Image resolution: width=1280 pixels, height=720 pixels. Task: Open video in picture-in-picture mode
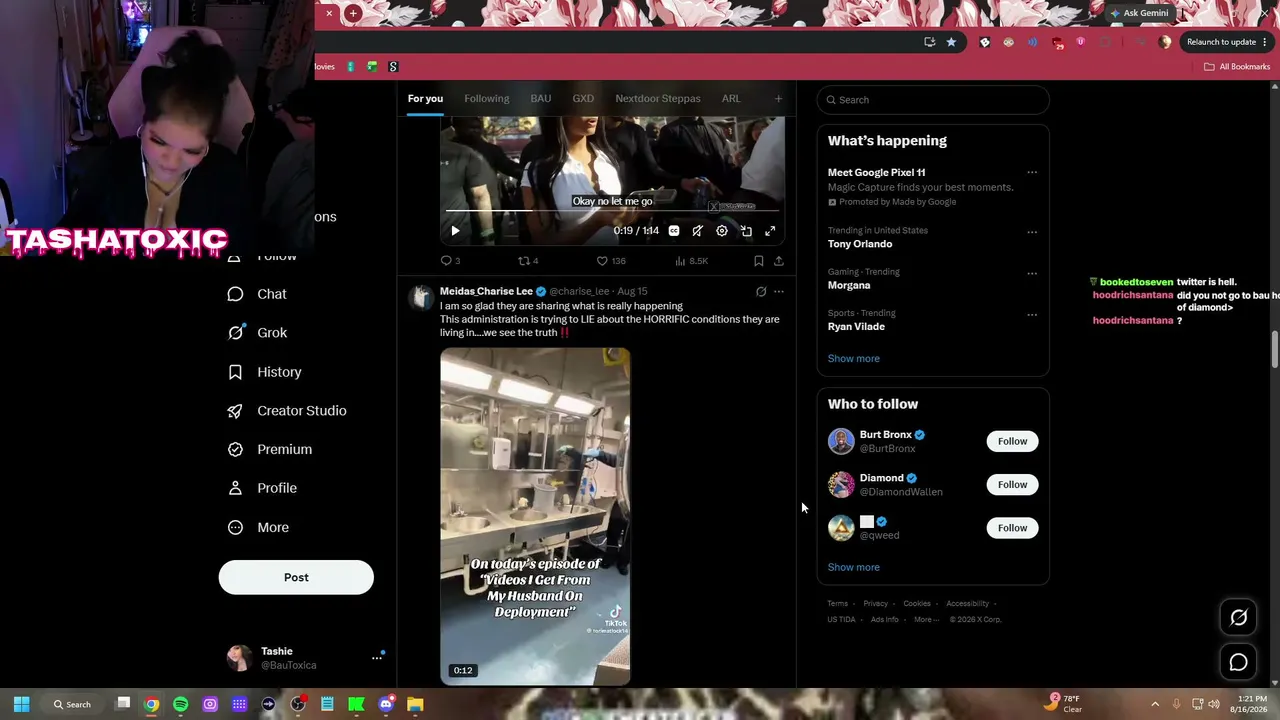[x=746, y=231]
